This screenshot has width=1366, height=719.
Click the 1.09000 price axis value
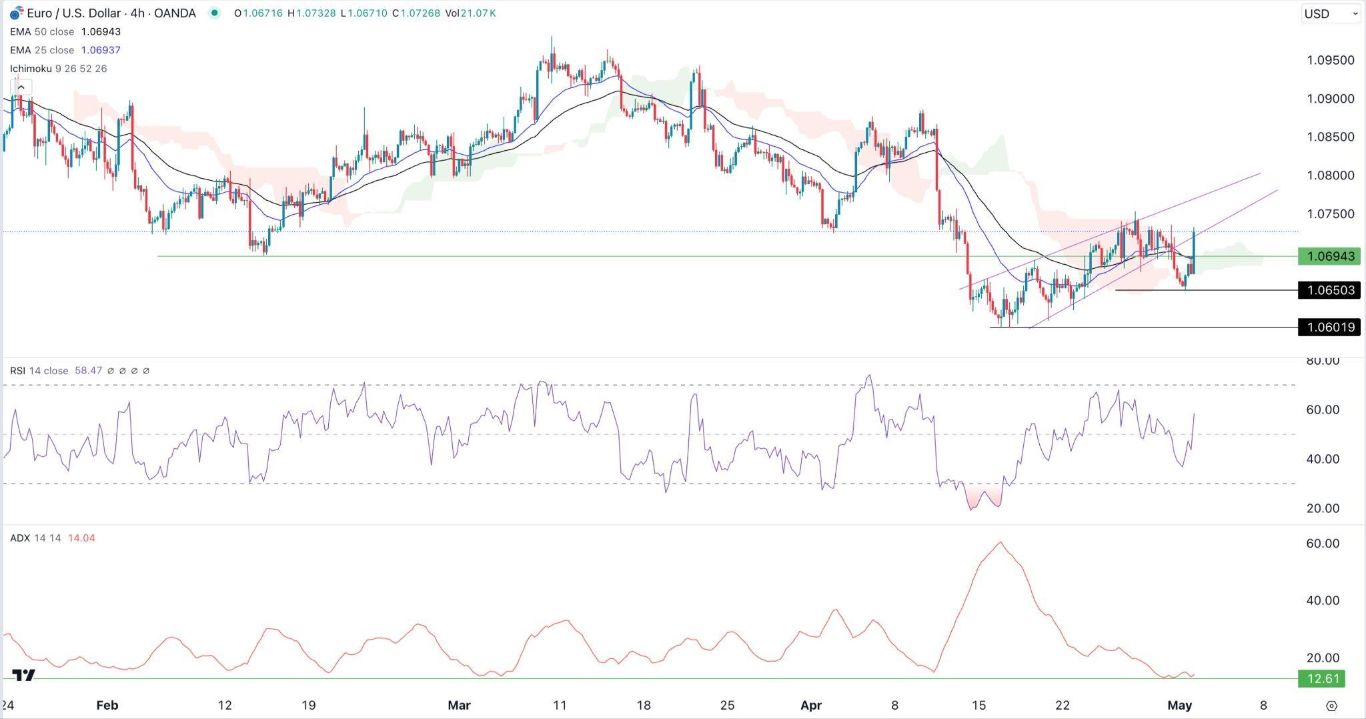pyautogui.click(x=1330, y=99)
